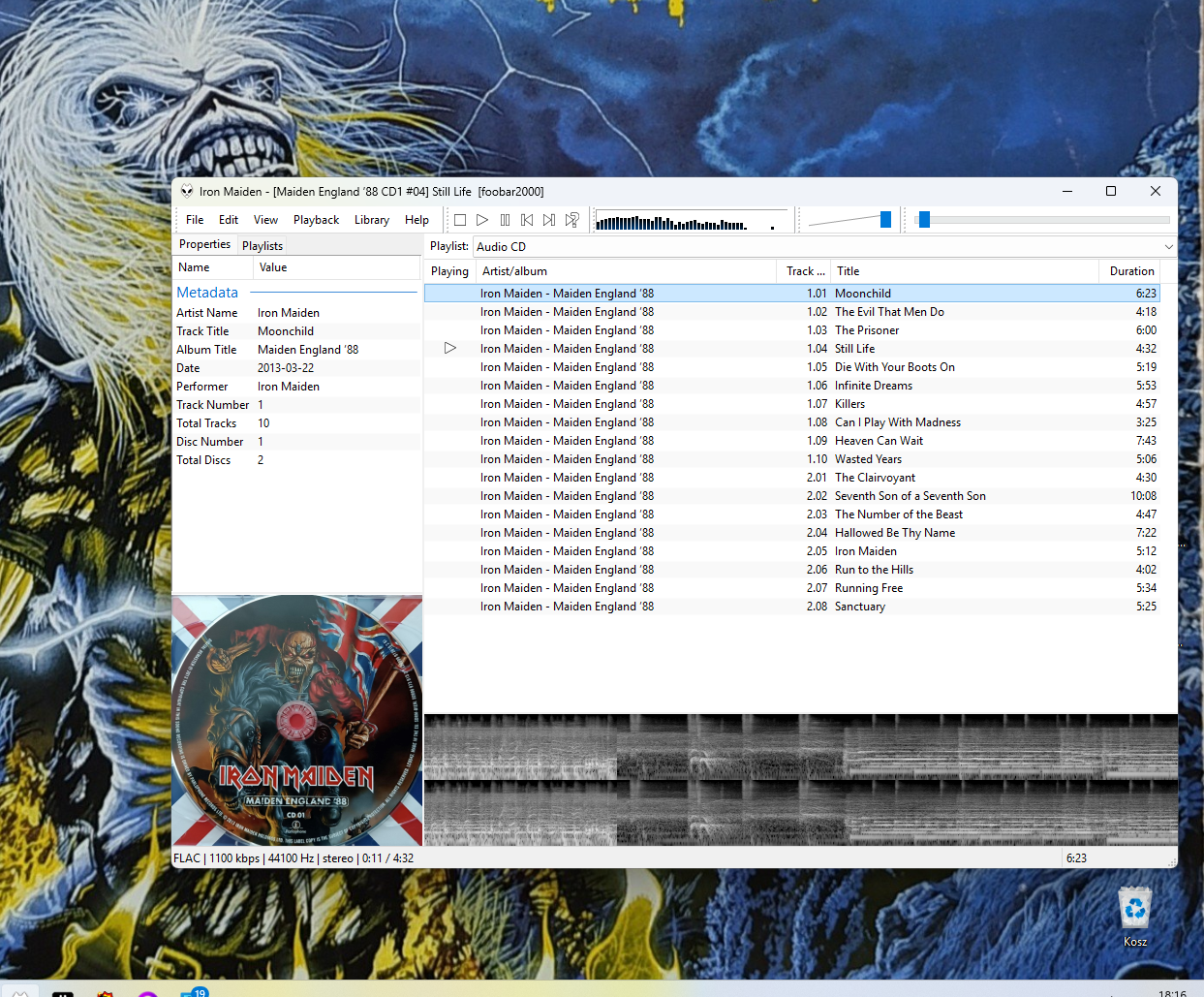
Task: Open the Playback menu
Action: click(316, 220)
